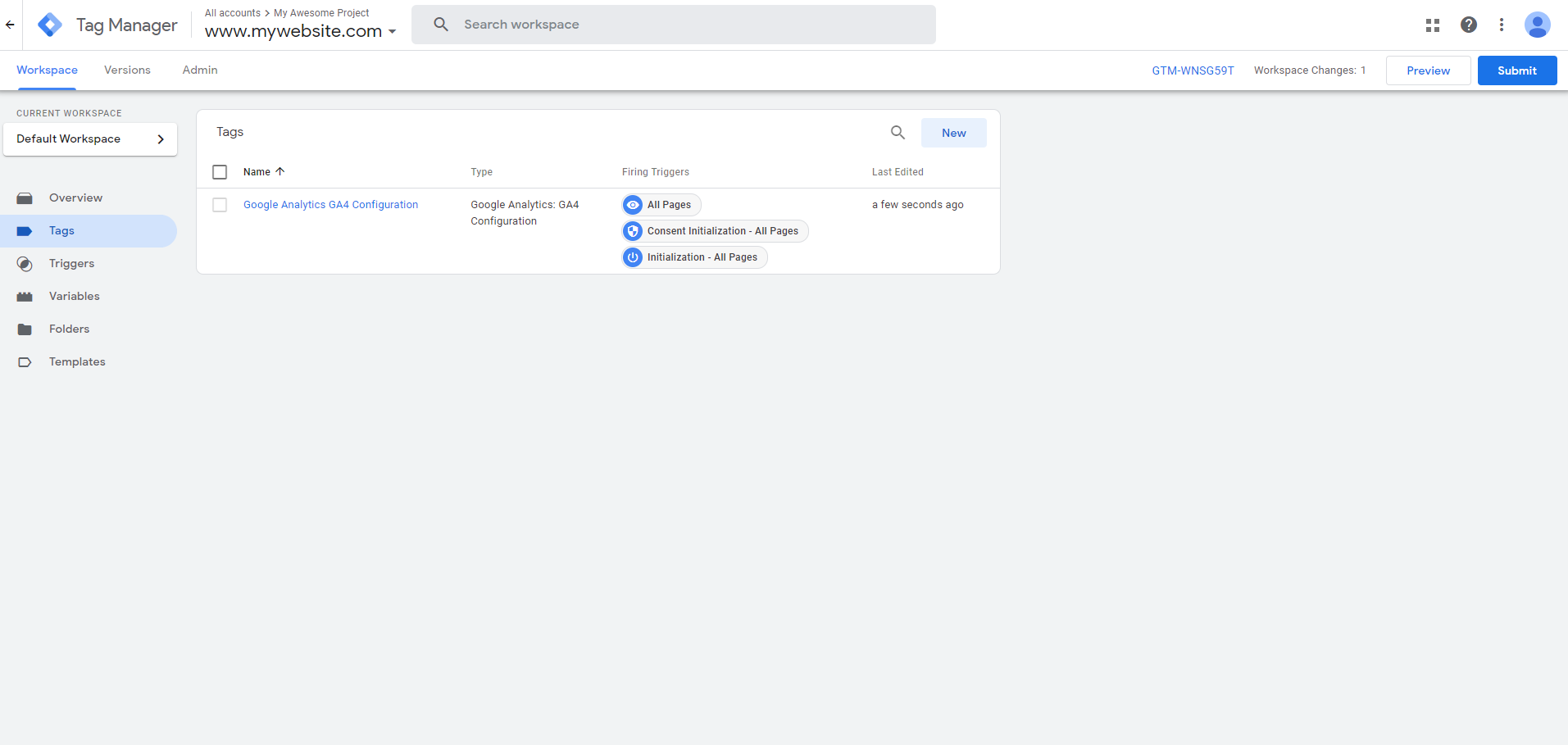The width and height of the screenshot is (1568, 745).
Task: Focus the Search workspace input field
Action: pos(674,25)
